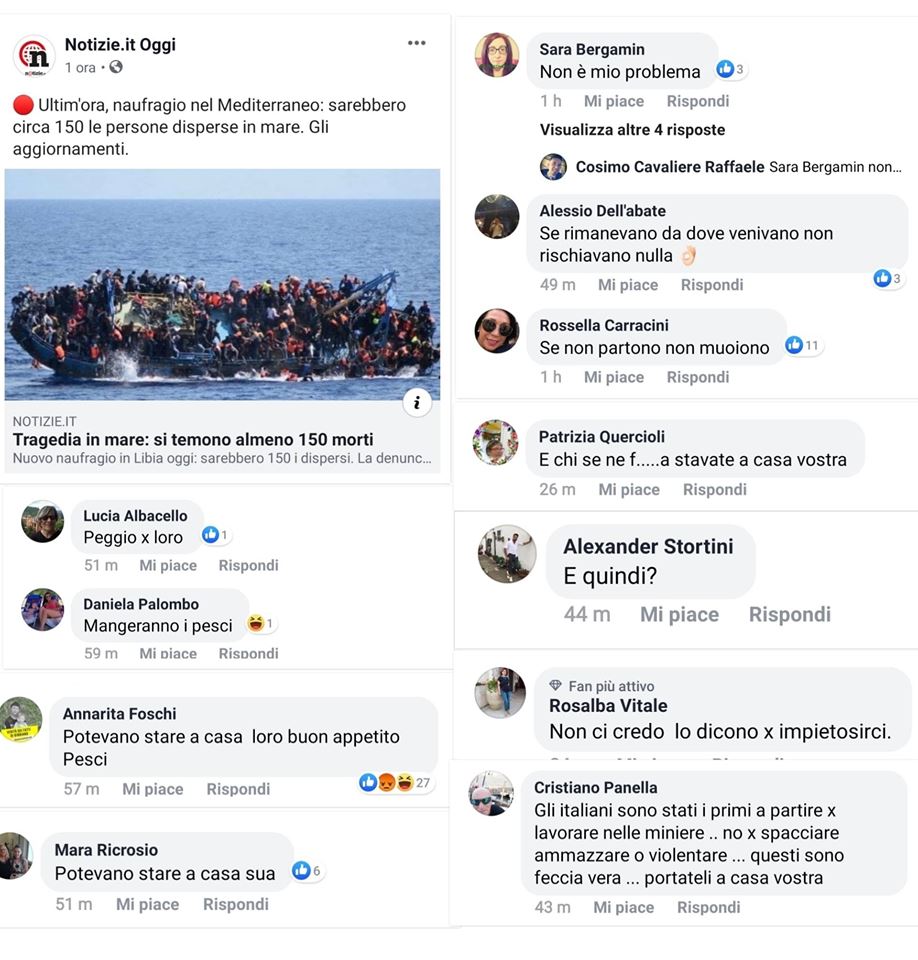The width and height of the screenshot is (918, 960).
Task: Open Sara Bergamin's profile picture
Action: tap(497, 55)
